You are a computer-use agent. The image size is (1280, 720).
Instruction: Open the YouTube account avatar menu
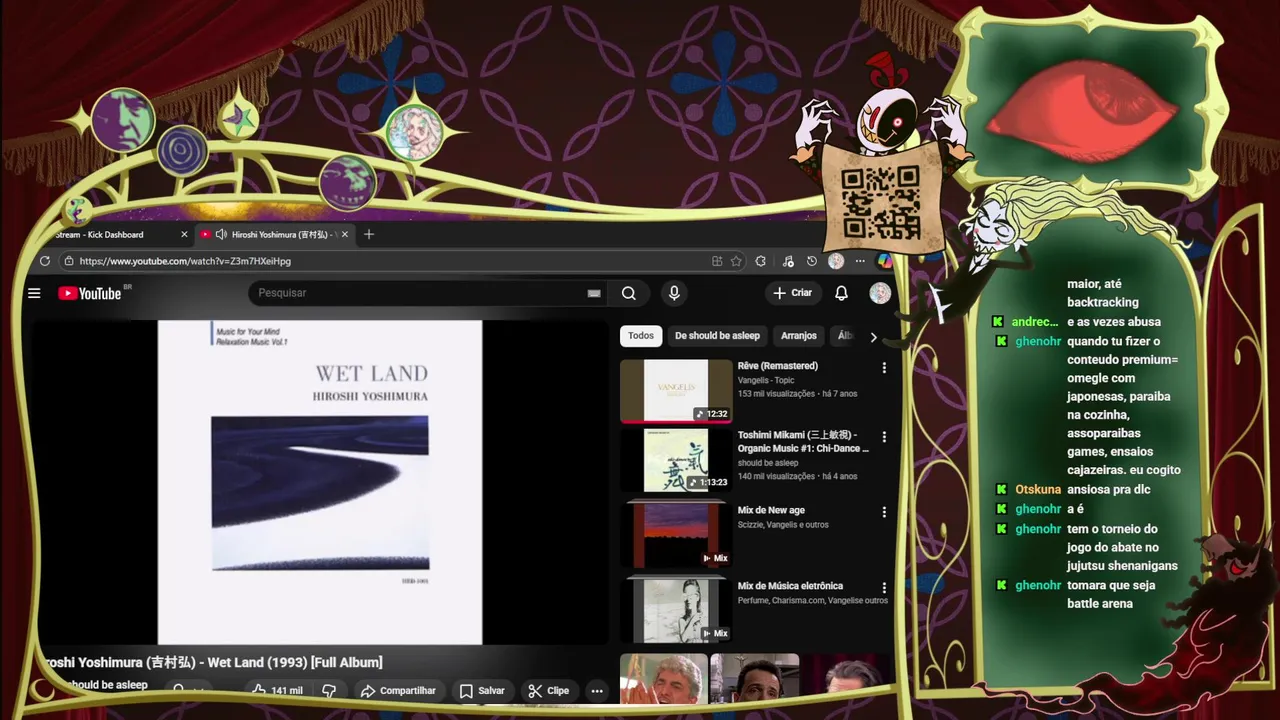click(880, 293)
